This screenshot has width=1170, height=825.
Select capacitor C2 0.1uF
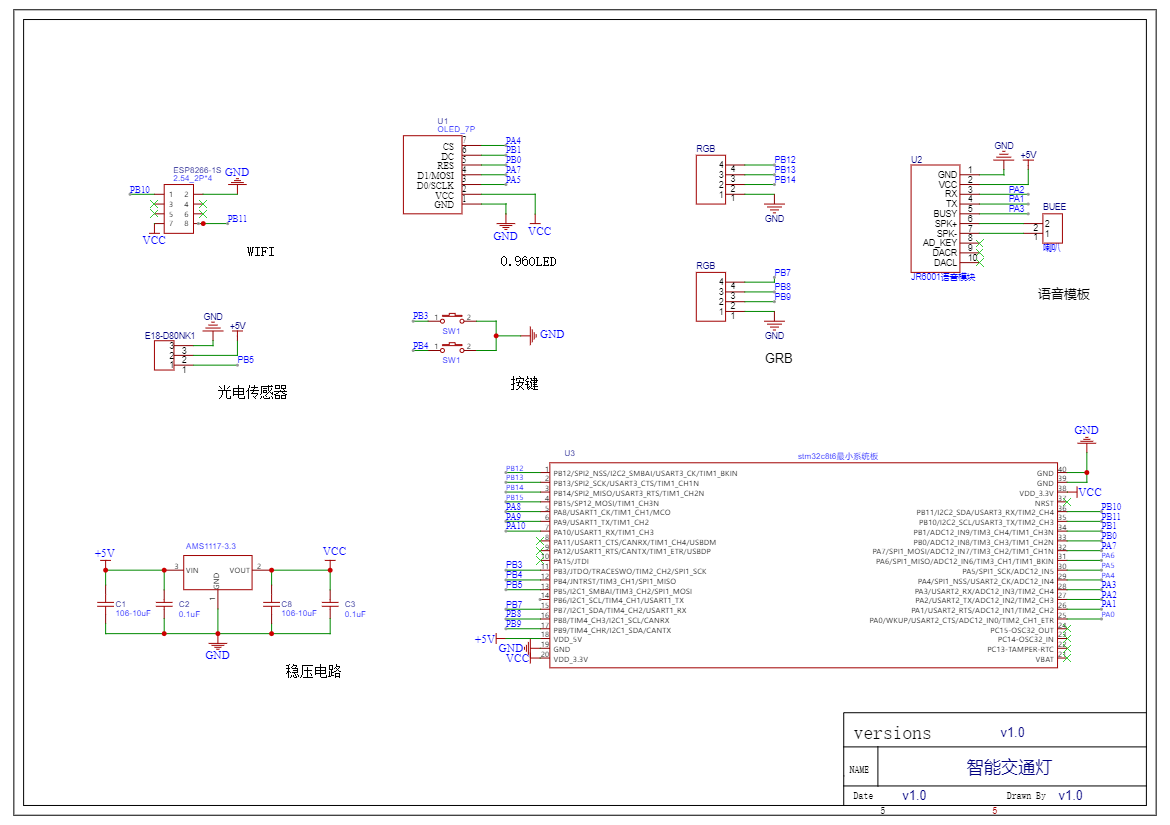point(164,604)
